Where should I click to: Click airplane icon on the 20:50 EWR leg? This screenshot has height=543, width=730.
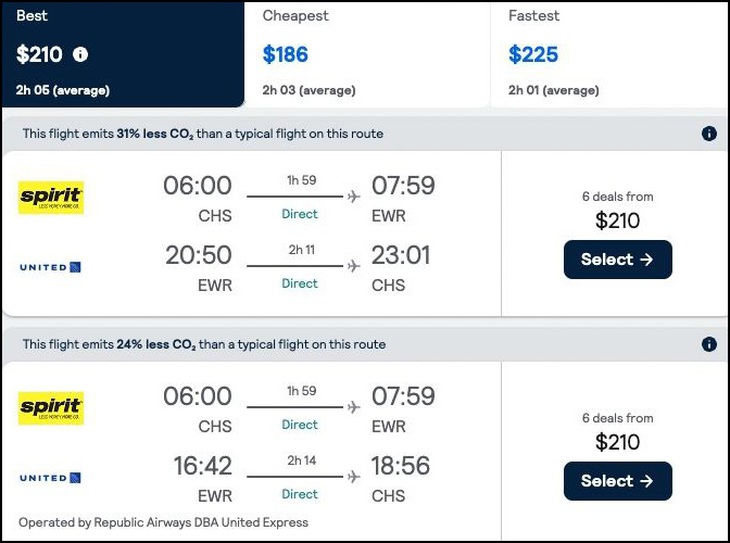coord(353,266)
